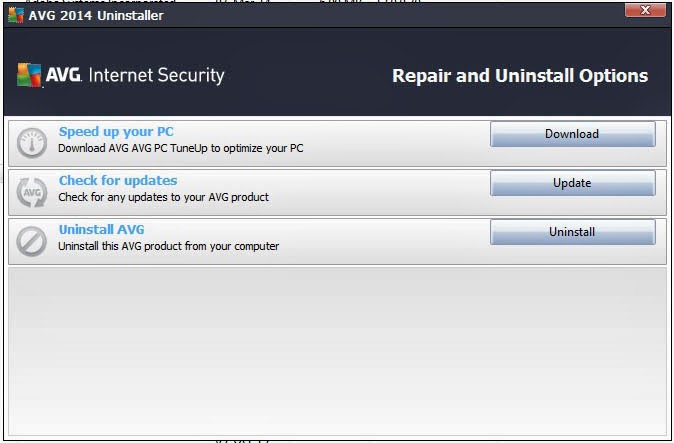This screenshot has width=674, height=443.
Task: Click the small AVG icon in the title bar
Action: point(16,15)
